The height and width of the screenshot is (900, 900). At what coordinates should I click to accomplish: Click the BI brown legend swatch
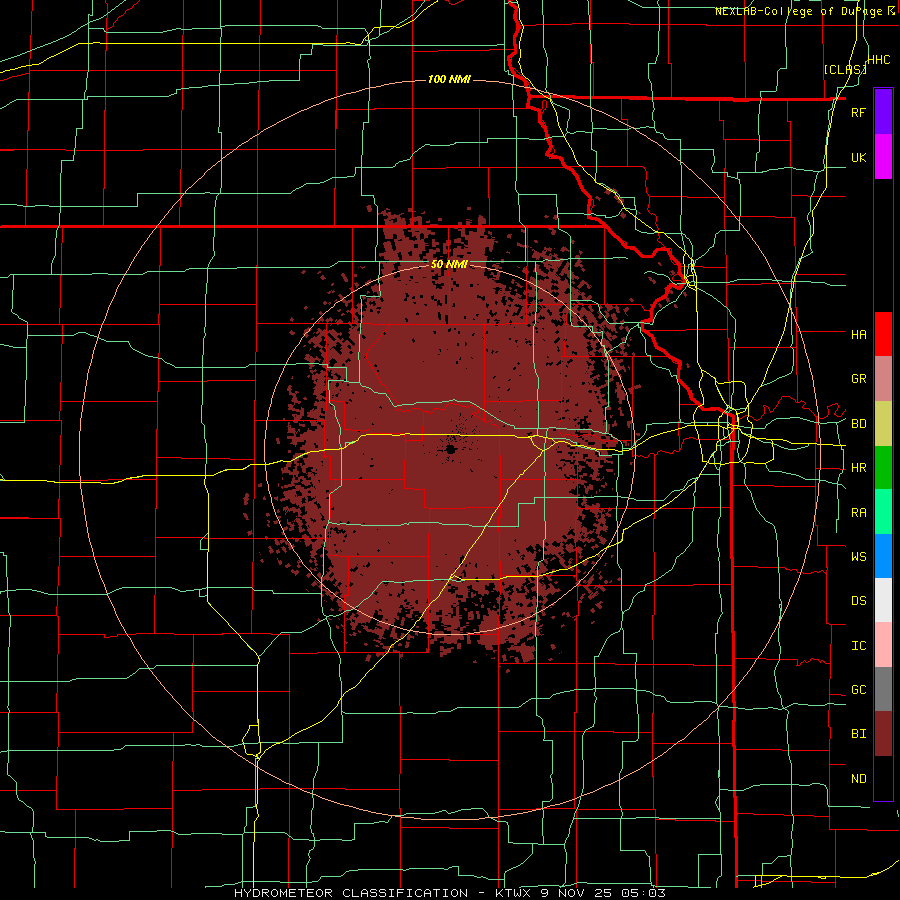point(883,734)
